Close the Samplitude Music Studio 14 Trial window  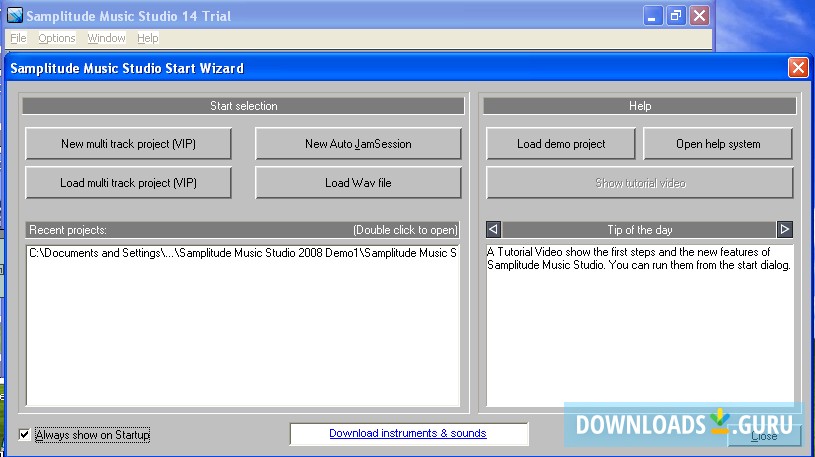[699, 16]
